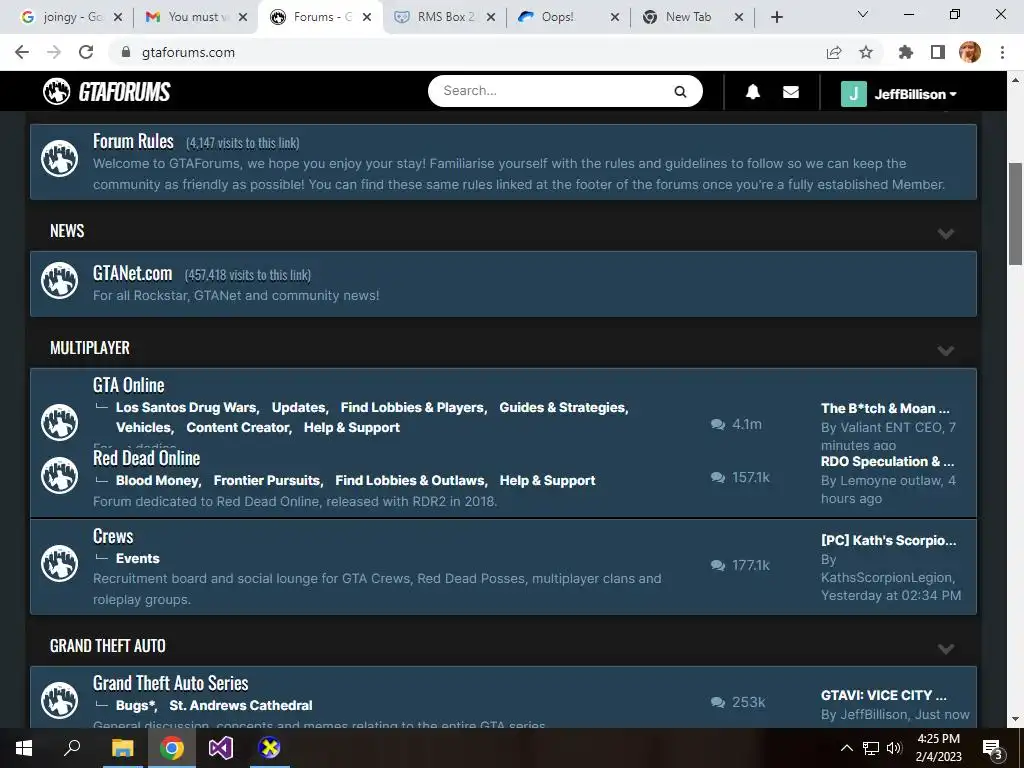
Task: Click the page vertical scrollbar thumb
Action: 1015,214
